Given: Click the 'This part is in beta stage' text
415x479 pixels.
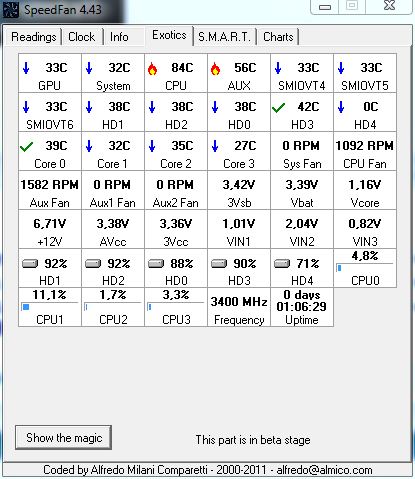Looking at the screenshot, I should coord(253,440).
